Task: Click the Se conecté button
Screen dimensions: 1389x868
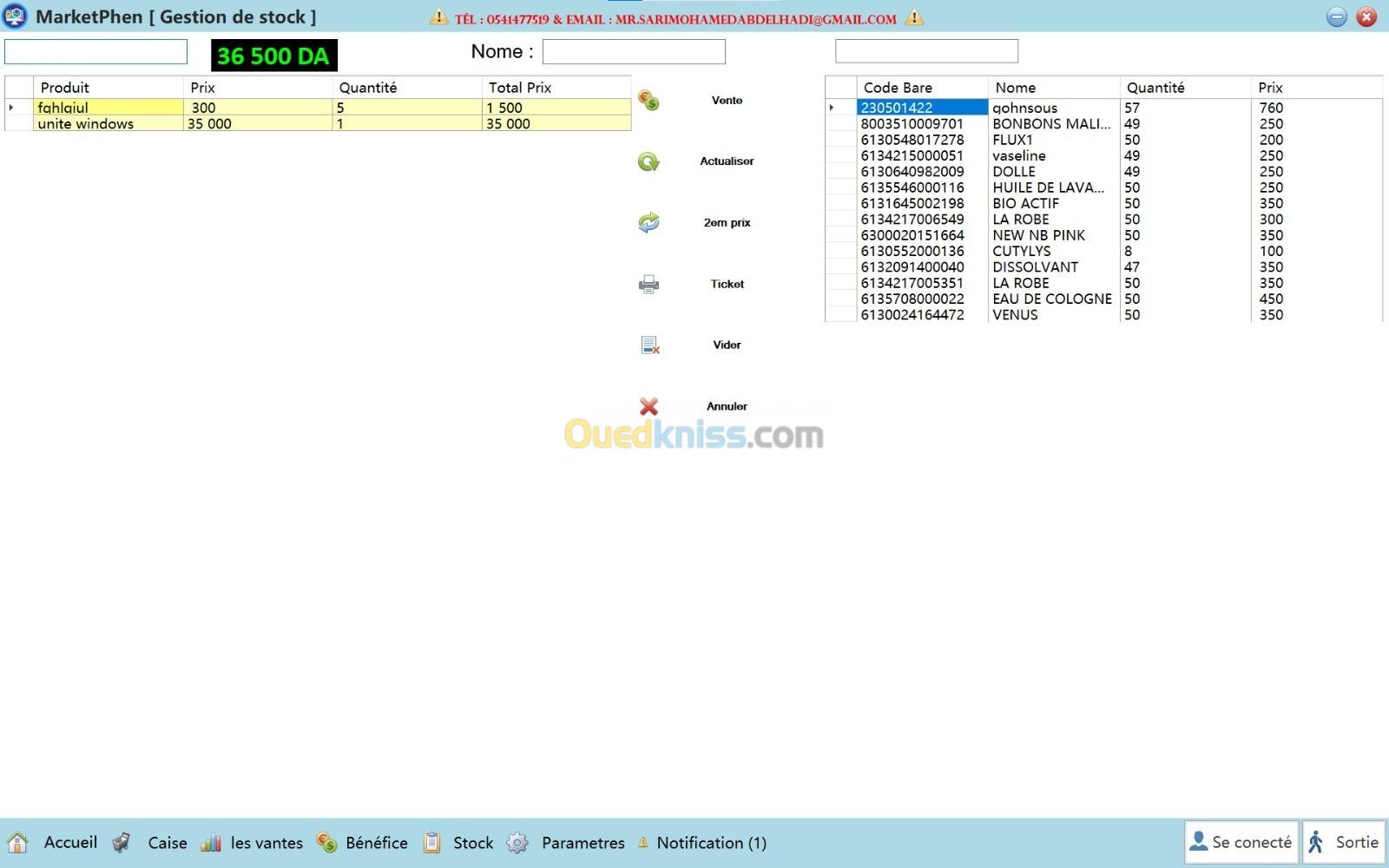Action: tap(1241, 842)
